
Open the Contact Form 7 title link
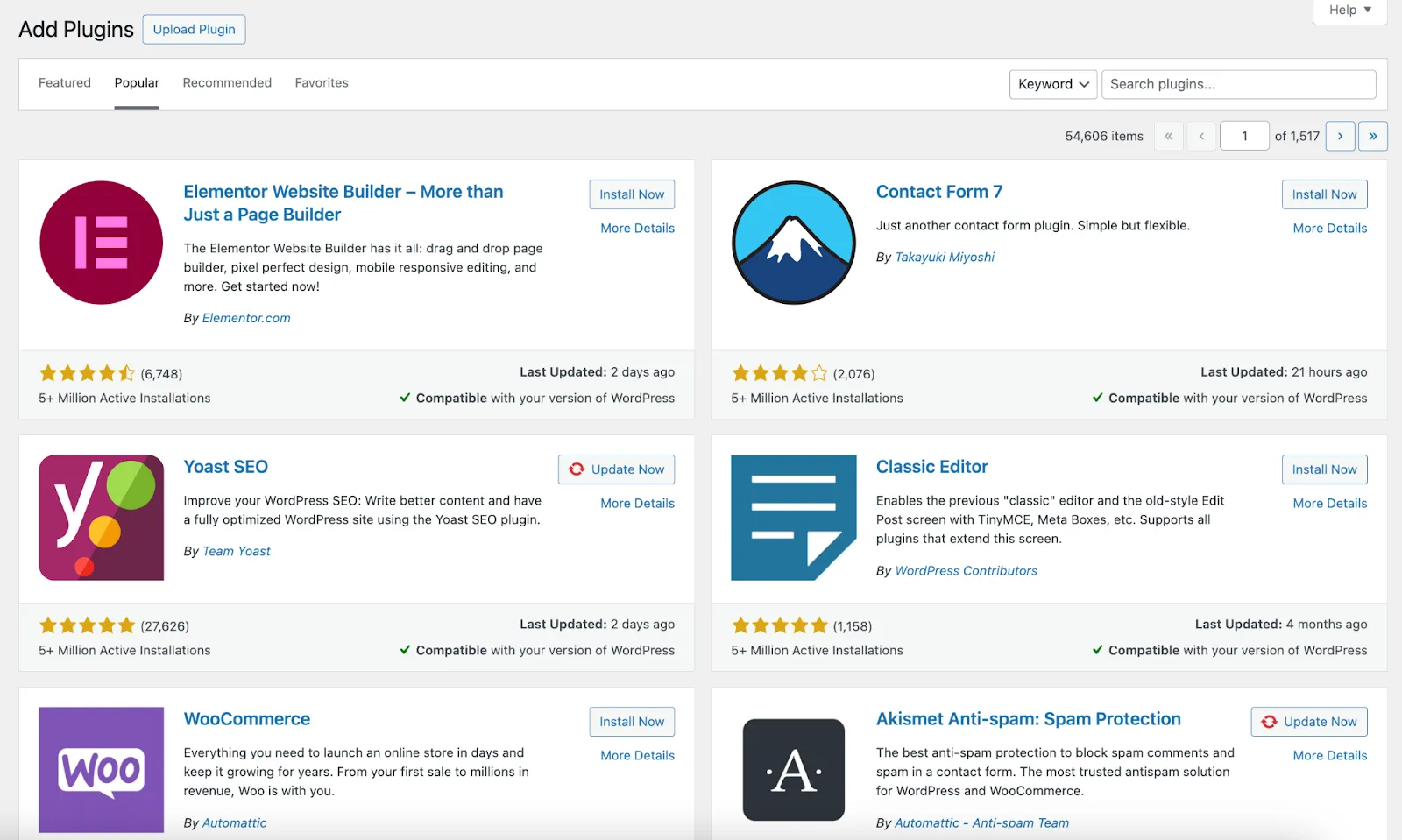(939, 192)
